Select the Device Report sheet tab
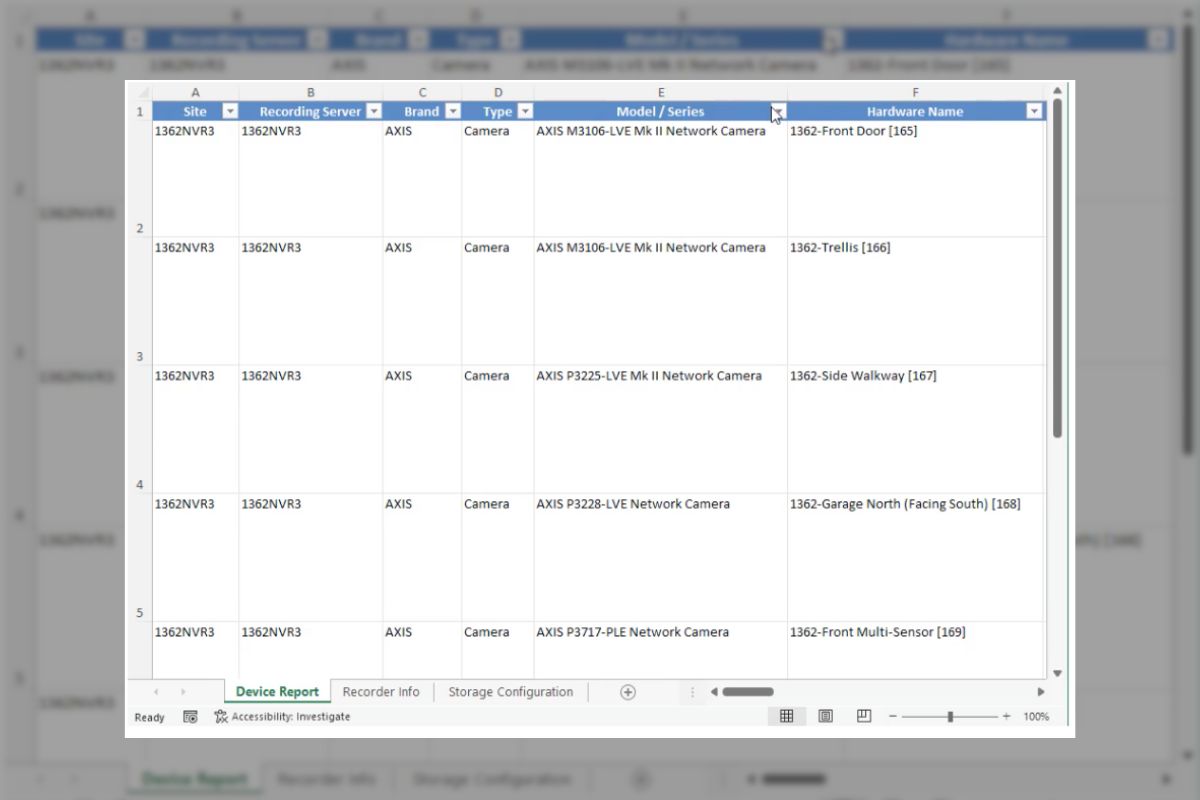Screen dimensions: 1200x800 [x=276, y=691]
